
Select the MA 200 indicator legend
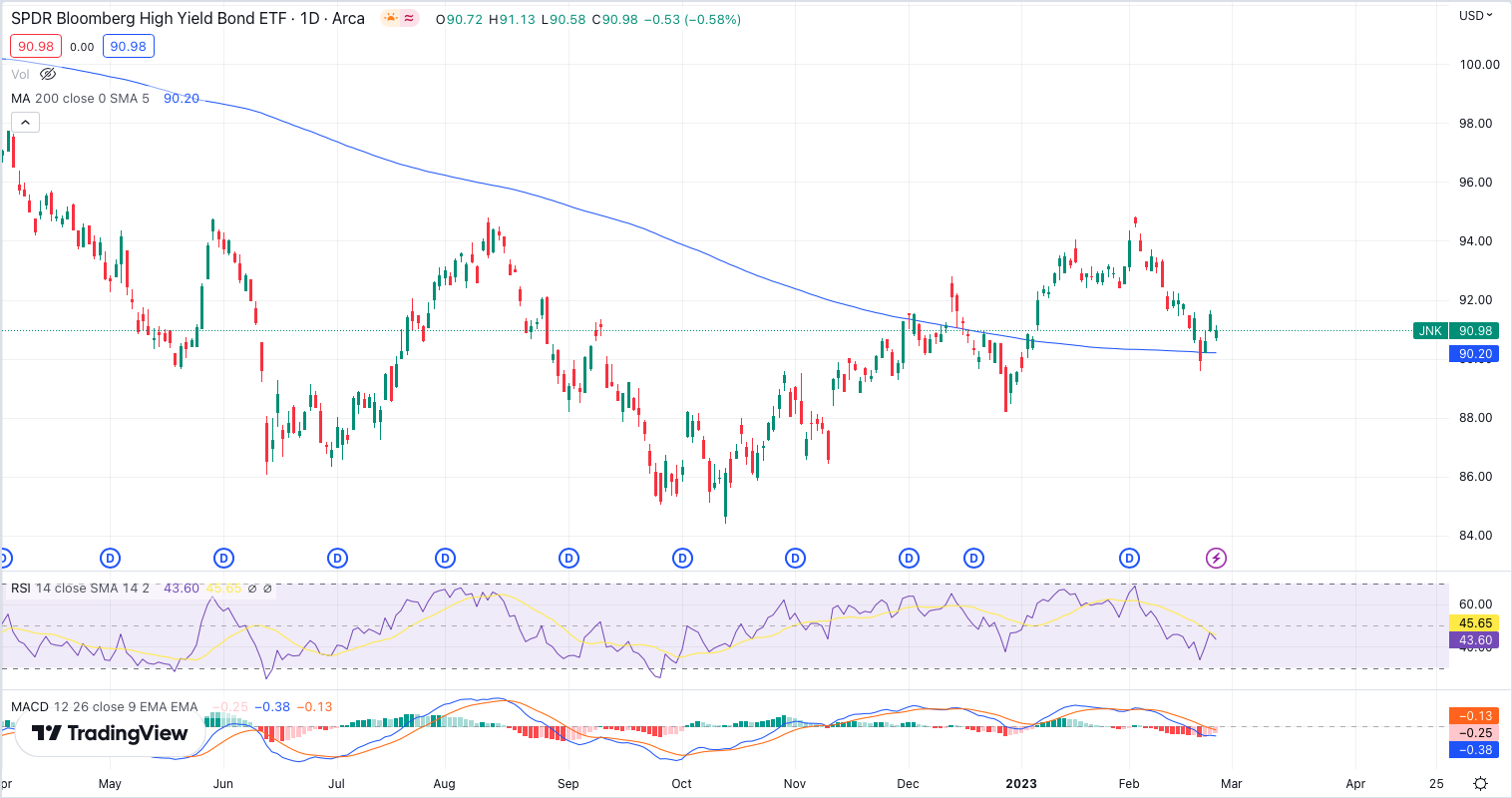click(80, 98)
